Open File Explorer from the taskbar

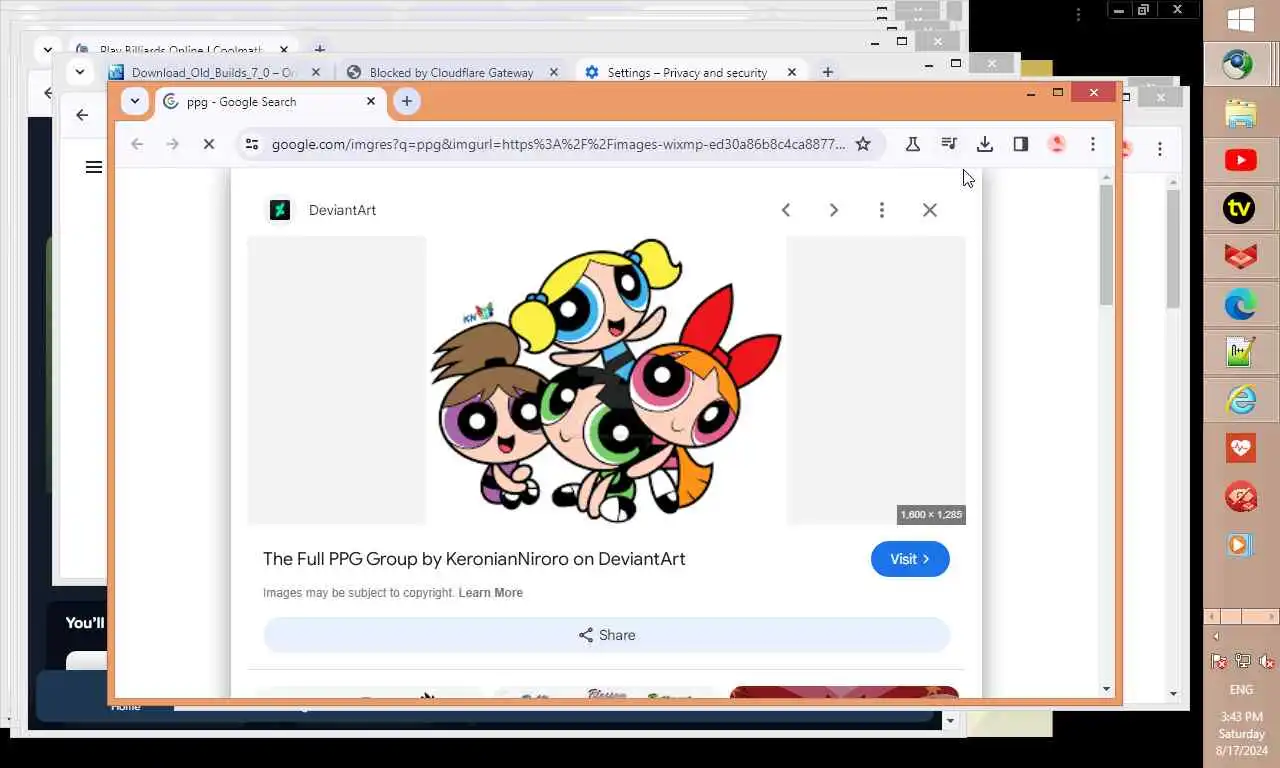[1241, 113]
